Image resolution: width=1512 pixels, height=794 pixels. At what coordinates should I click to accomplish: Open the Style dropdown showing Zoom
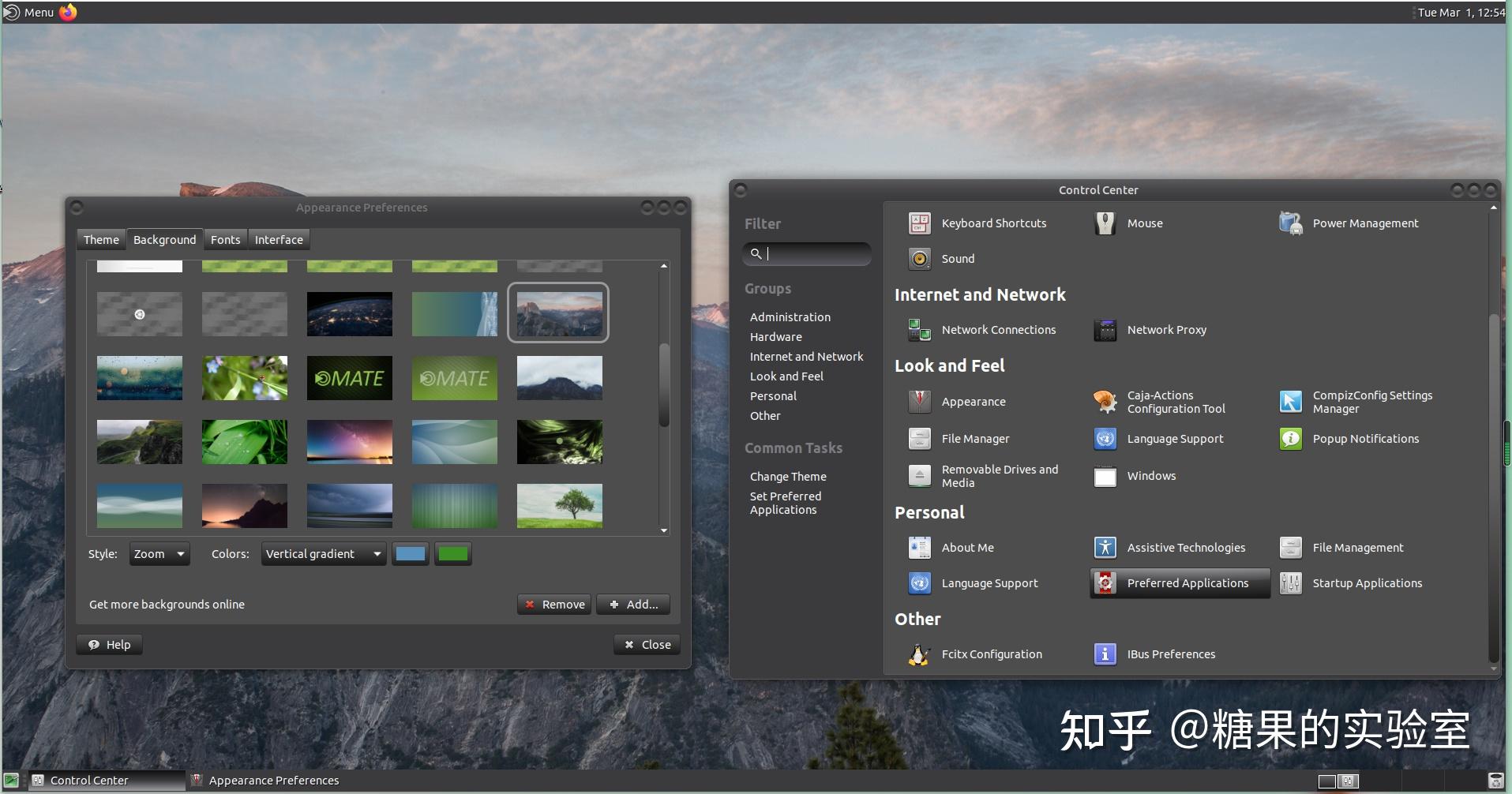159,553
